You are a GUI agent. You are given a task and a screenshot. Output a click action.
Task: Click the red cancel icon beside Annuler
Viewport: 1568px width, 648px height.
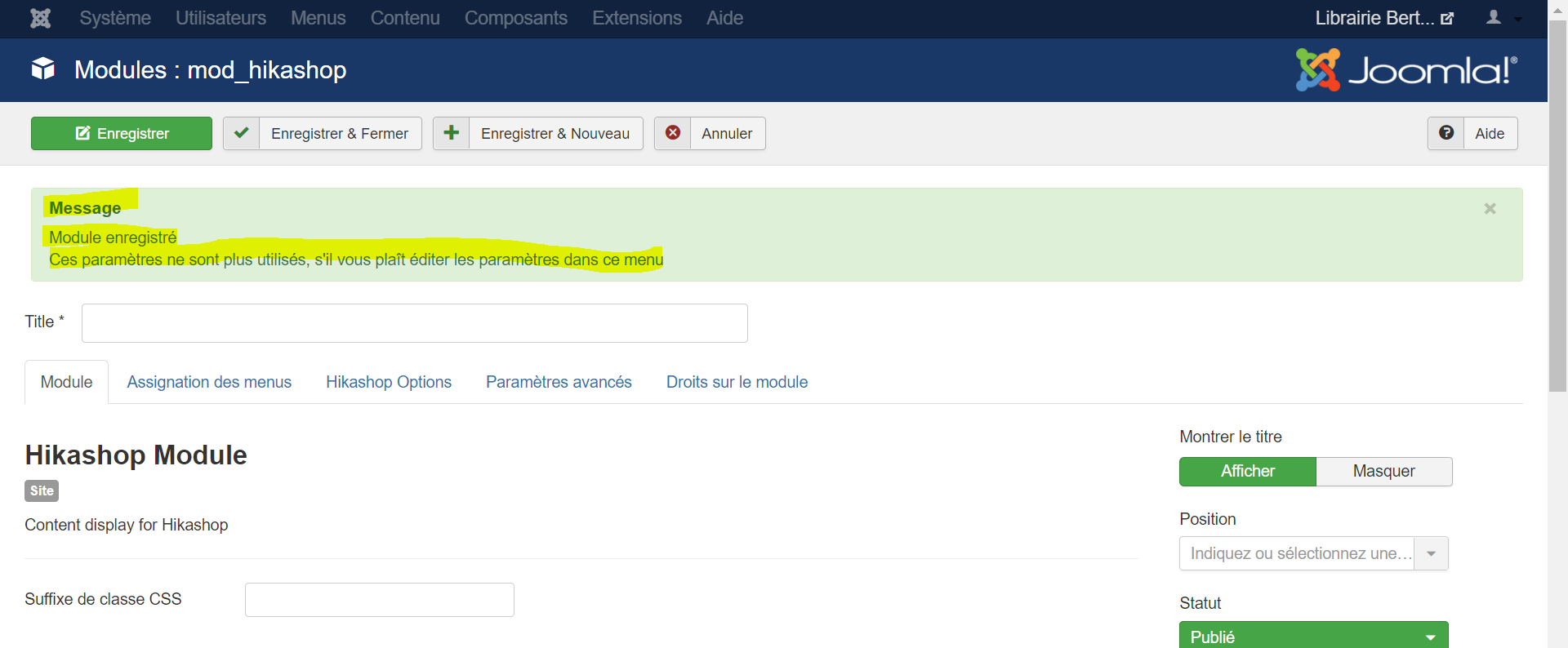tap(673, 133)
